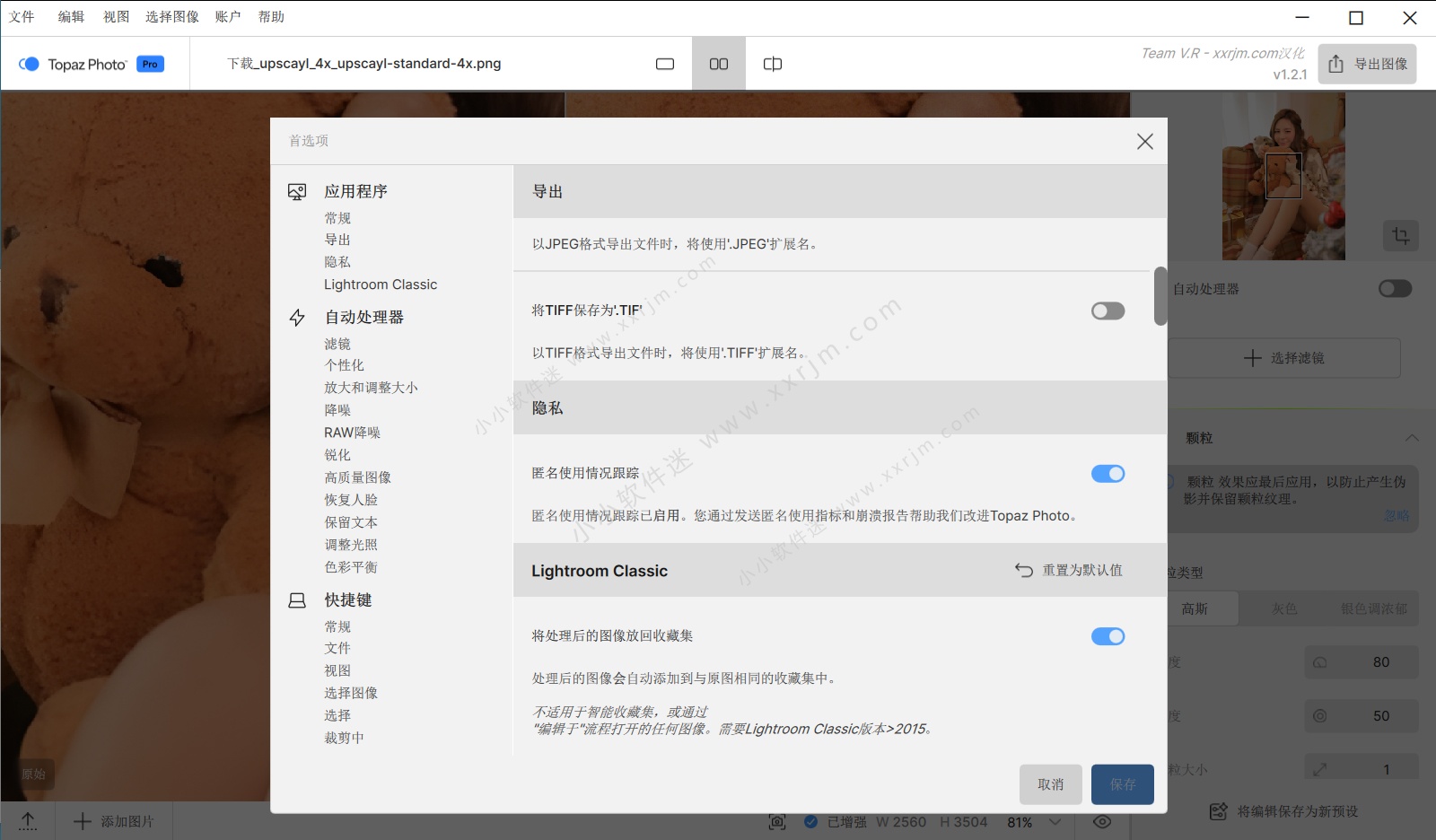This screenshot has width=1436, height=840.
Task: Open the 帮助 menu
Action: click(271, 17)
